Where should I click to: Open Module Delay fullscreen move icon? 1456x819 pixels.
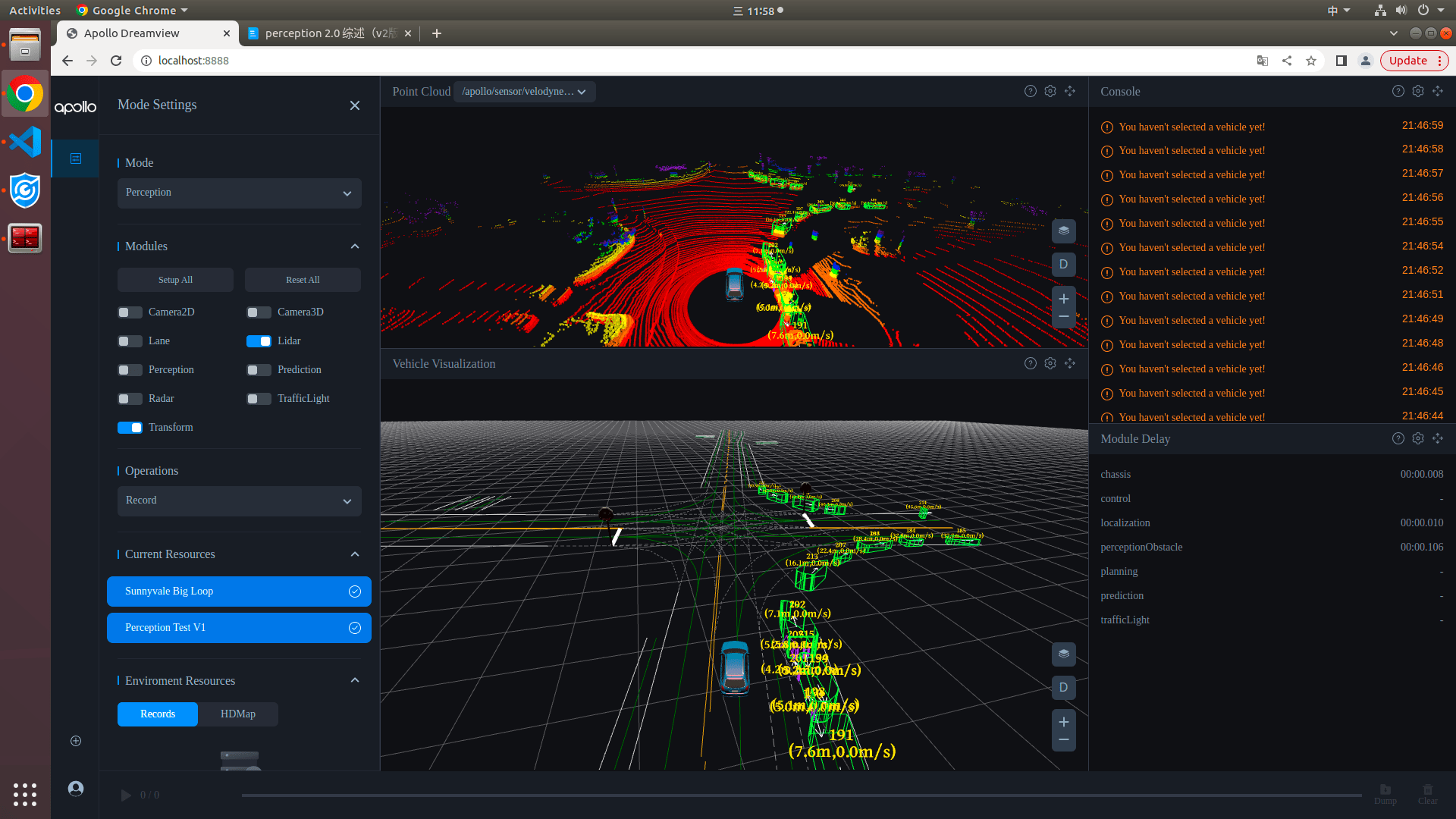click(x=1437, y=438)
